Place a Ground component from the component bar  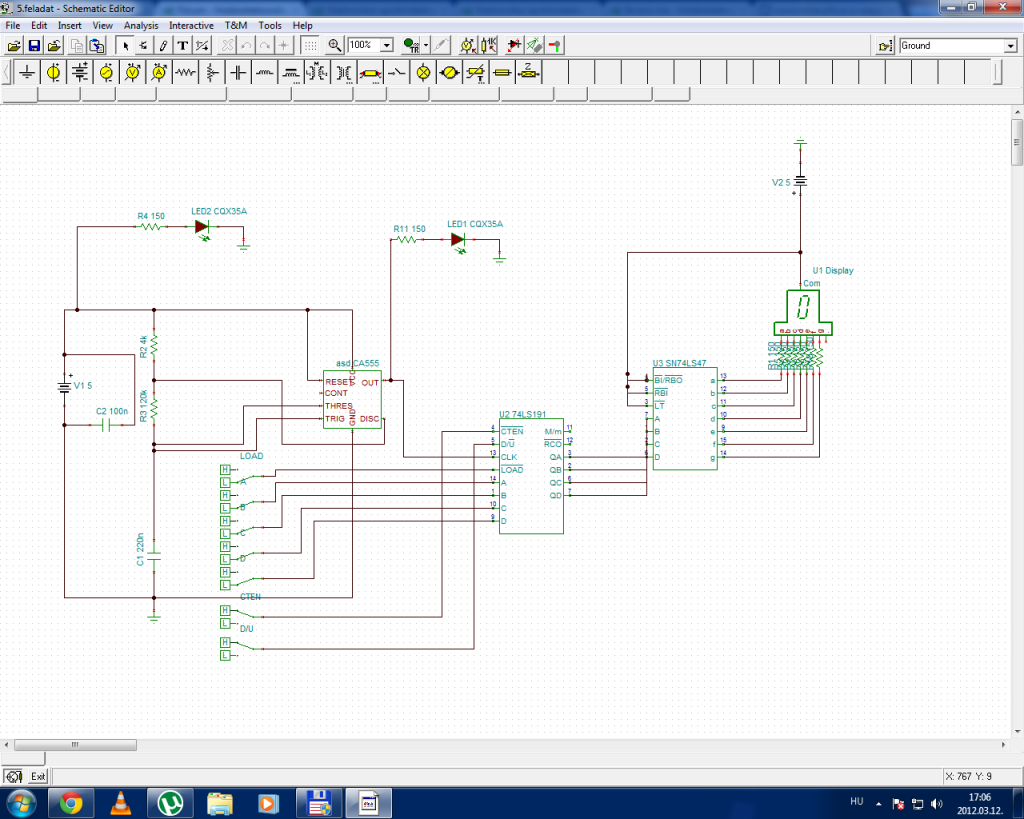click(x=27, y=72)
